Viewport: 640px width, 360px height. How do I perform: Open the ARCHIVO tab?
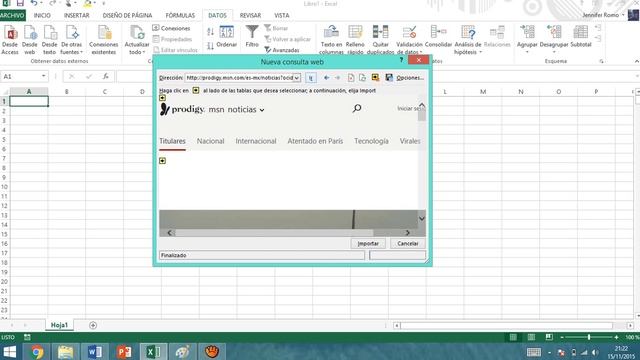(13, 15)
